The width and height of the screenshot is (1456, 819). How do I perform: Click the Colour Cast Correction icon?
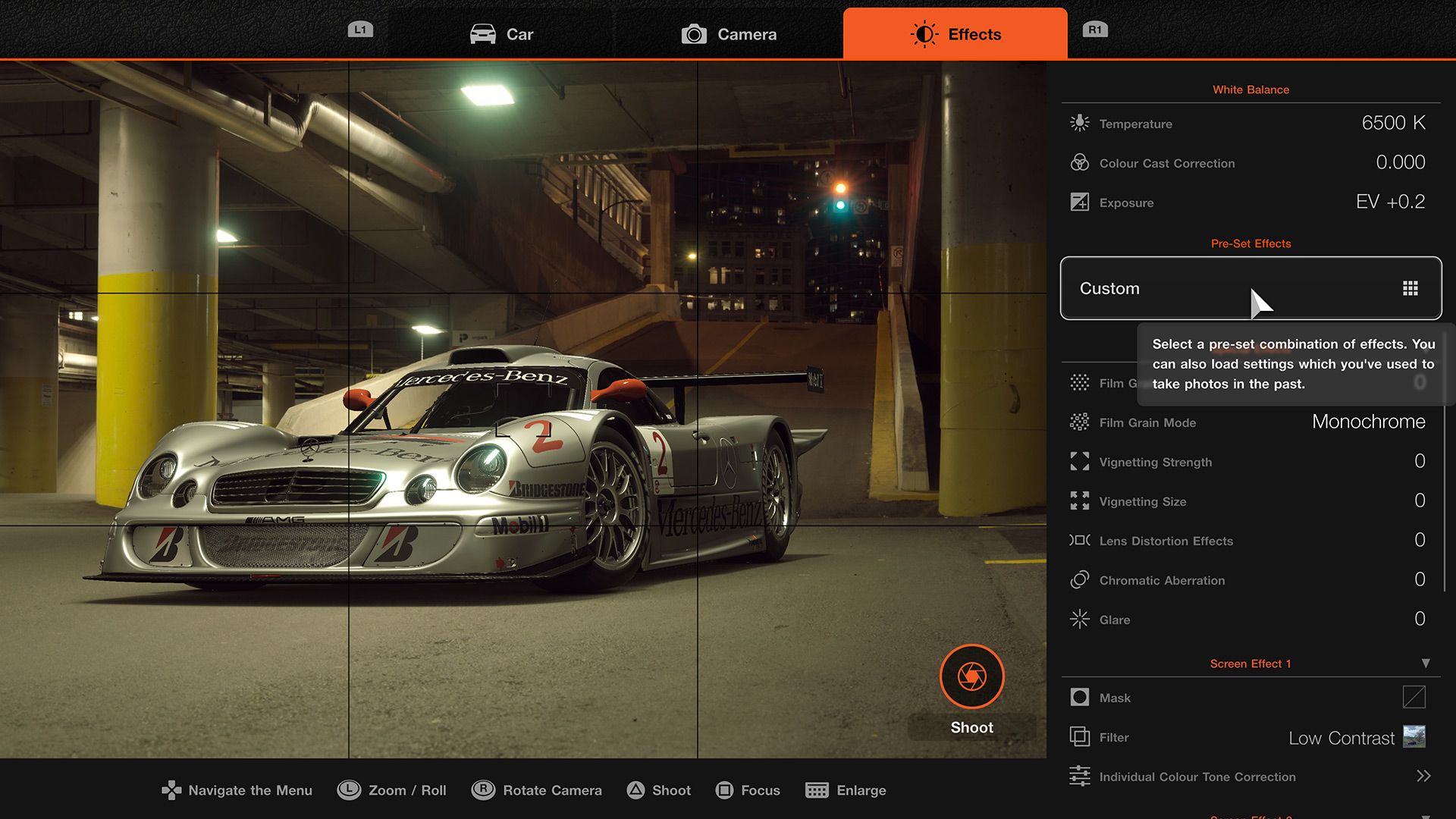click(1079, 162)
